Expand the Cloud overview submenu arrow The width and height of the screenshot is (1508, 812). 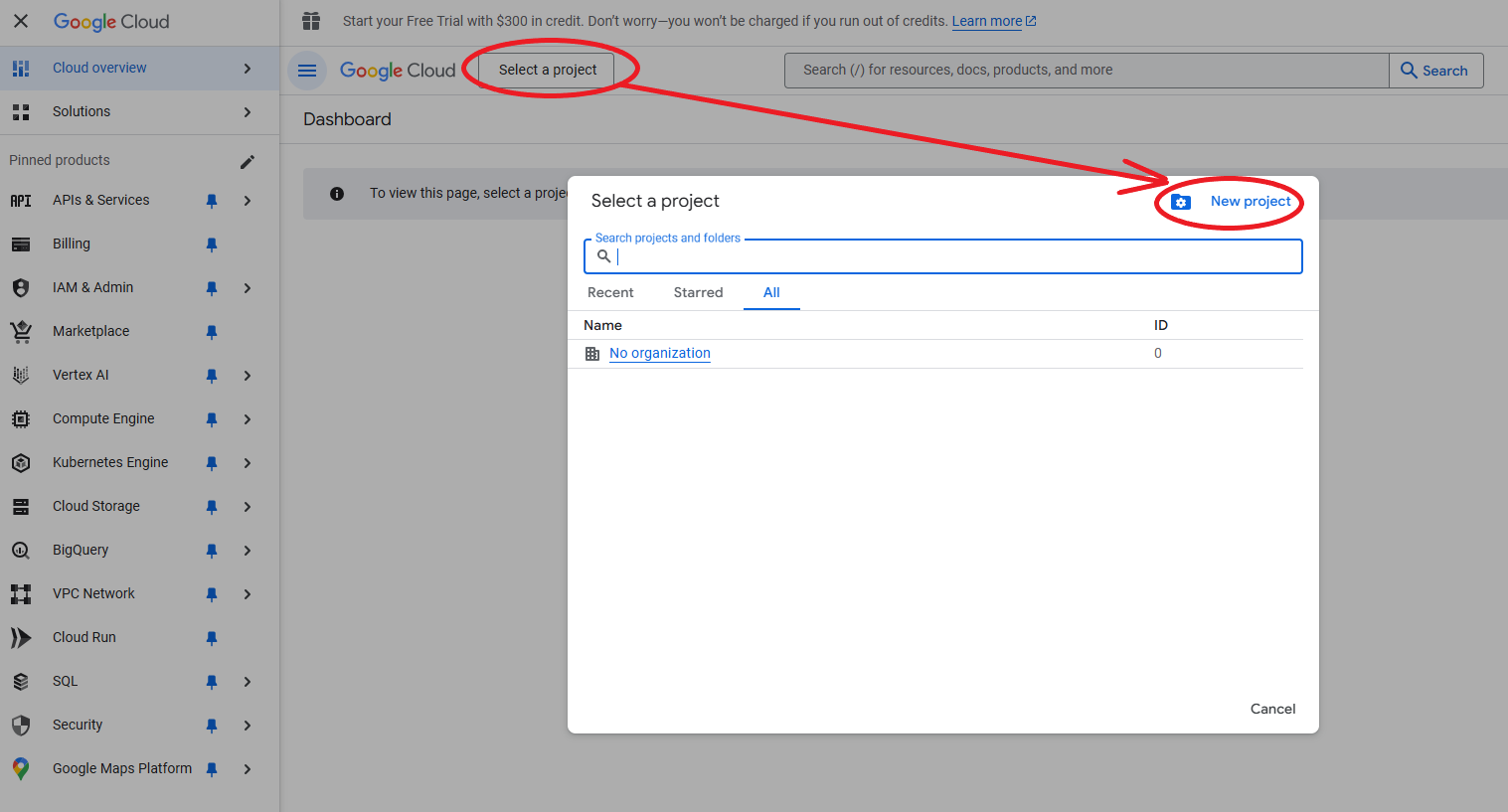[248, 69]
